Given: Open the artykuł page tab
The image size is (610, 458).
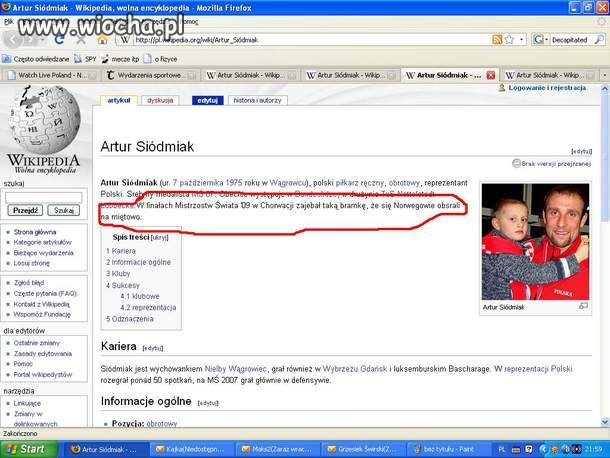Looking at the screenshot, I should click(x=119, y=100).
